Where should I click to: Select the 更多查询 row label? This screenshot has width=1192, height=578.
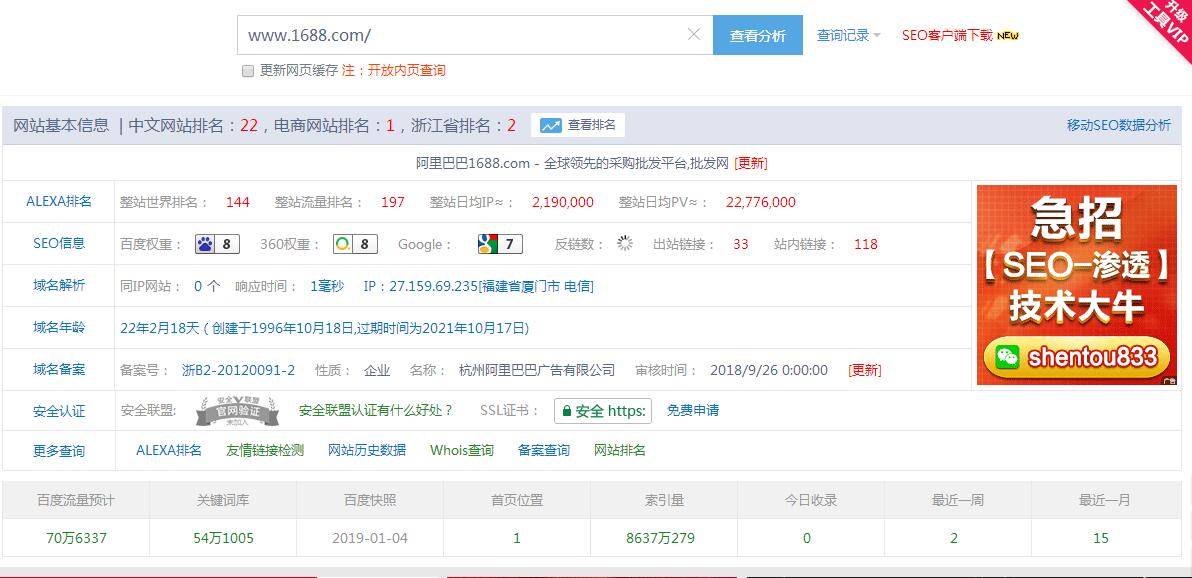click(x=59, y=451)
